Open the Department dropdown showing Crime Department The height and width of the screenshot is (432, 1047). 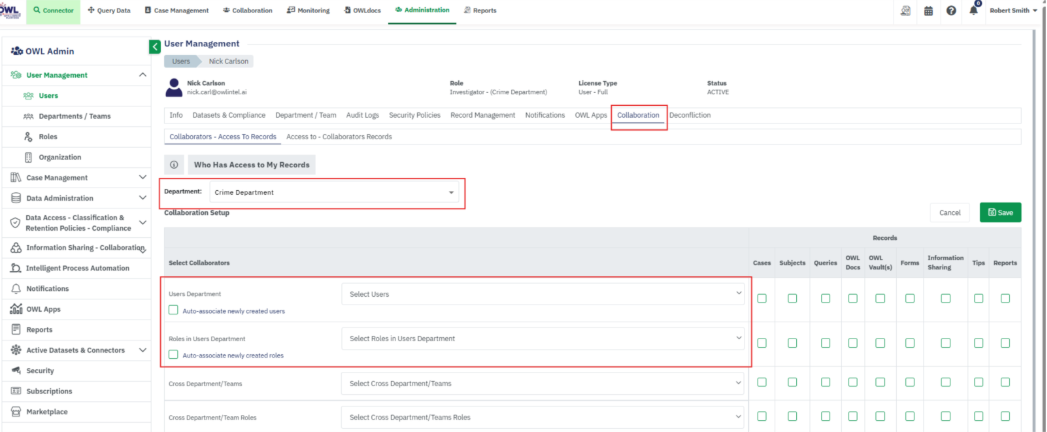313,192
